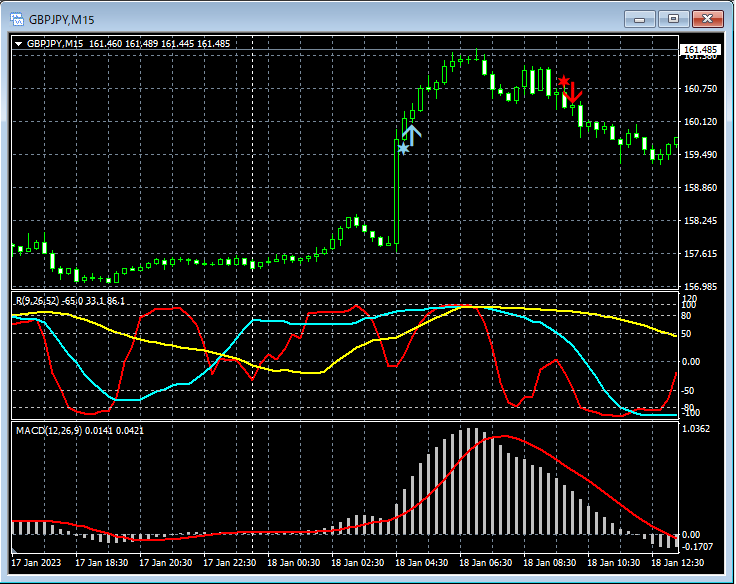This screenshot has height=584, width=736.
Task: Click the blue up arrow buy signal
Action: pyautogui.click(x=412, y=134)
